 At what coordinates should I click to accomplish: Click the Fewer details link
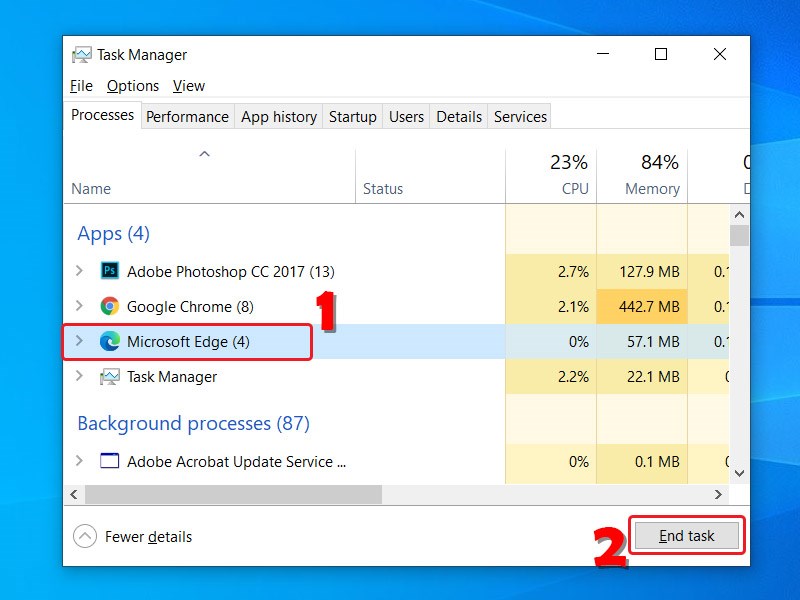(x=148, y=537)
